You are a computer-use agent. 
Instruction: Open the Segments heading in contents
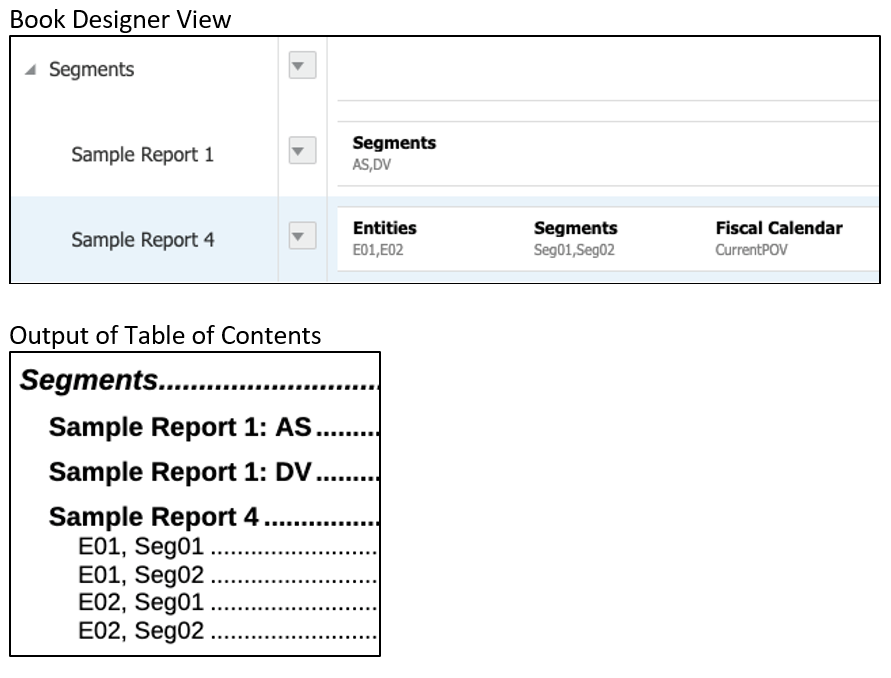tap(90, 381)
